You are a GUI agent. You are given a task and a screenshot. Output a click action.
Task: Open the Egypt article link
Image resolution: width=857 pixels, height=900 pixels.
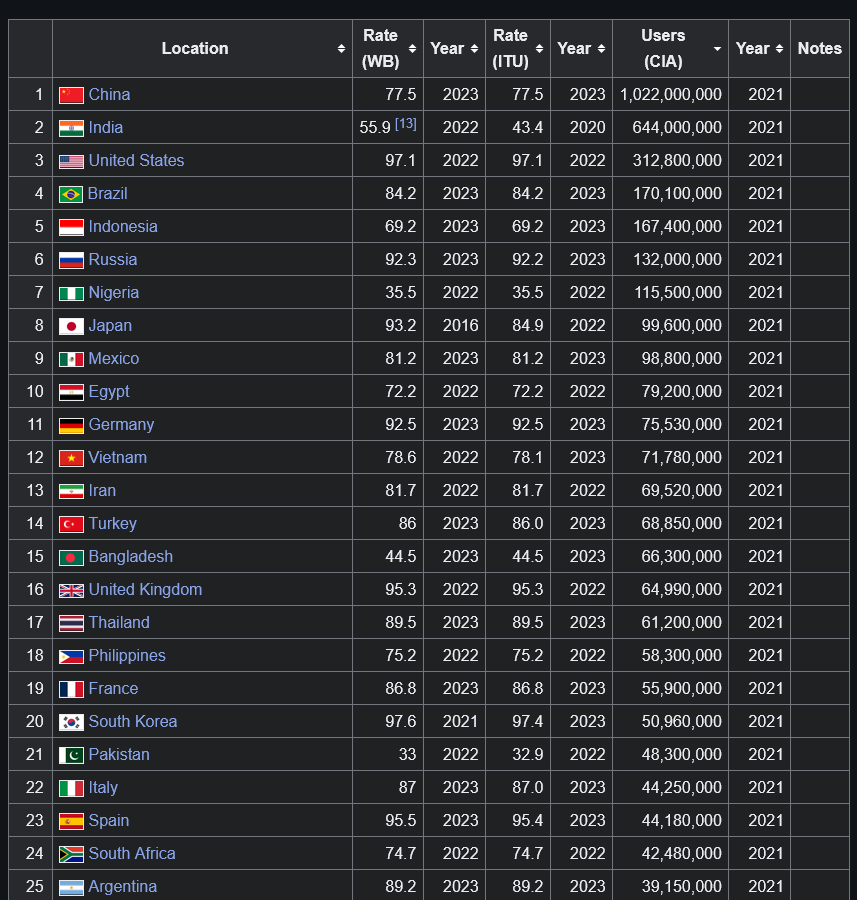point(109,391)
